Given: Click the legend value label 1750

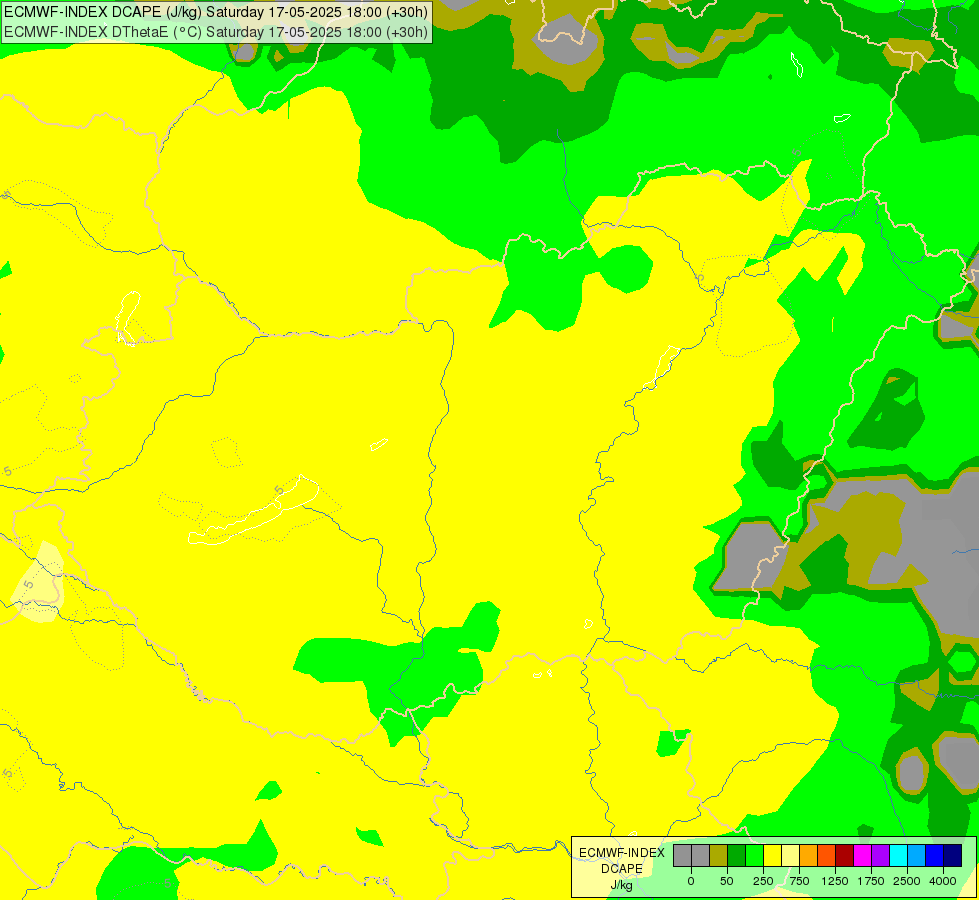Looking at the screenshot, I should [871, 881].
